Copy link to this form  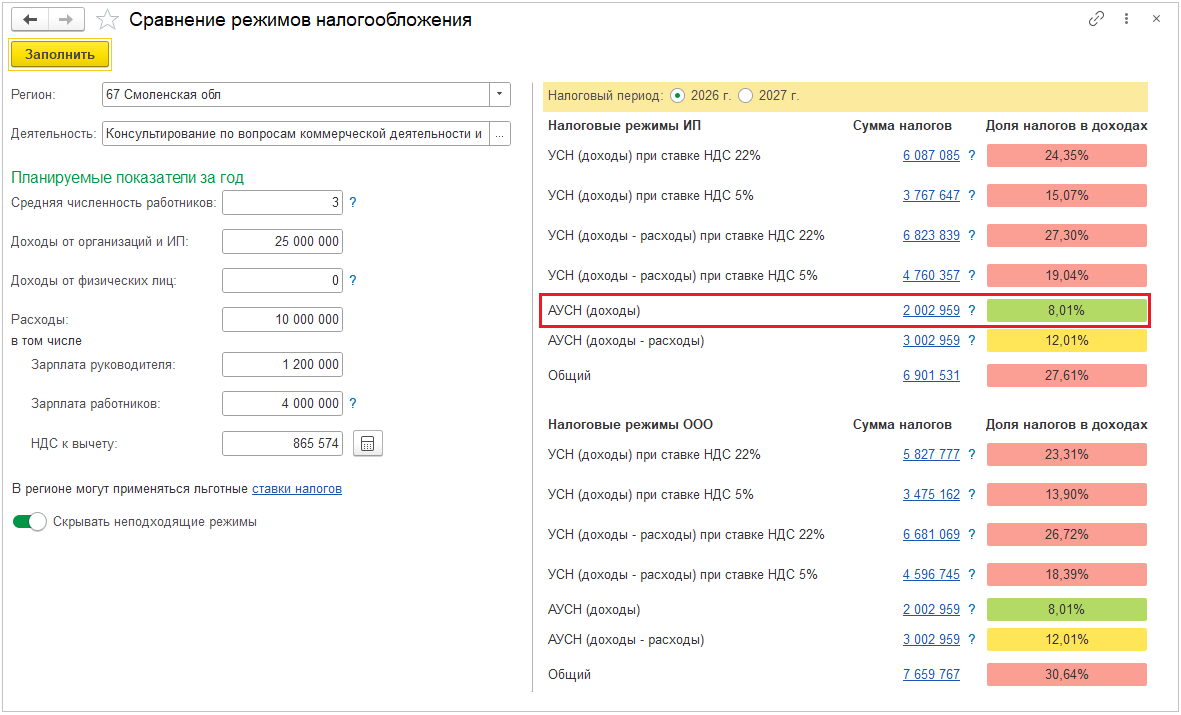pyautogui.click(x=1097, y=19)
